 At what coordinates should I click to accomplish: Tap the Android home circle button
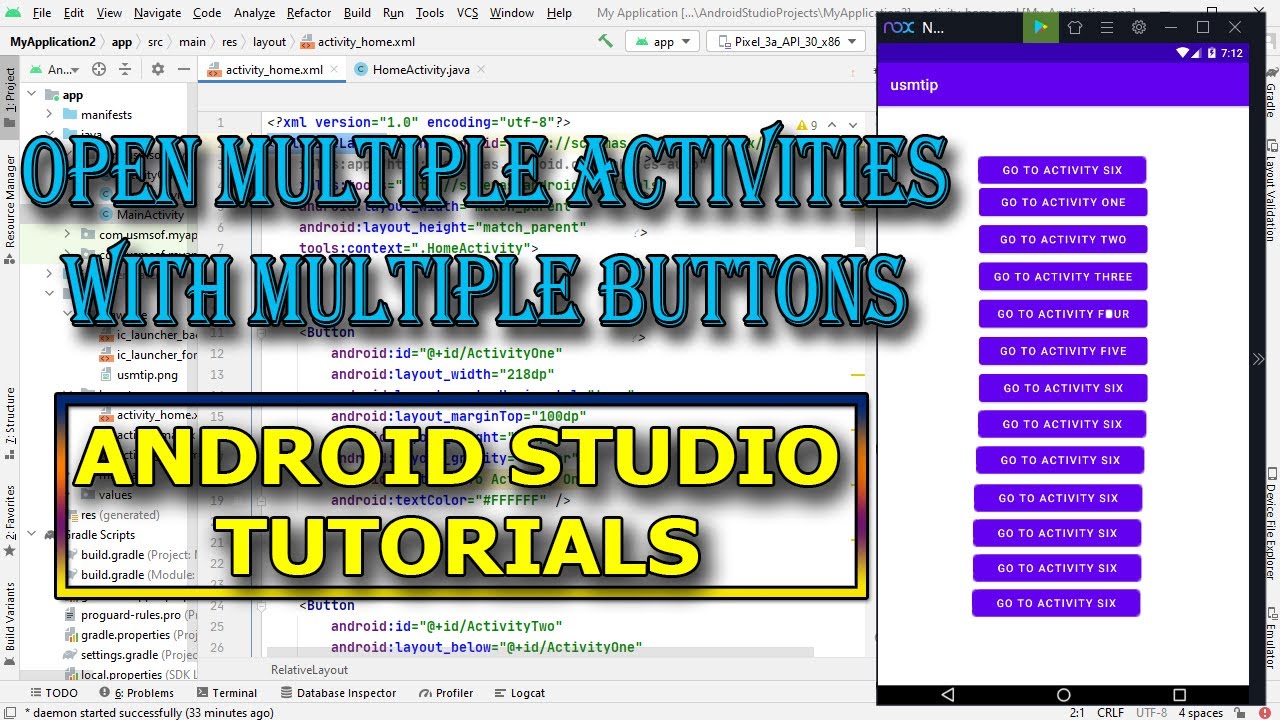pyautogui.click(x=1063, y=694)
